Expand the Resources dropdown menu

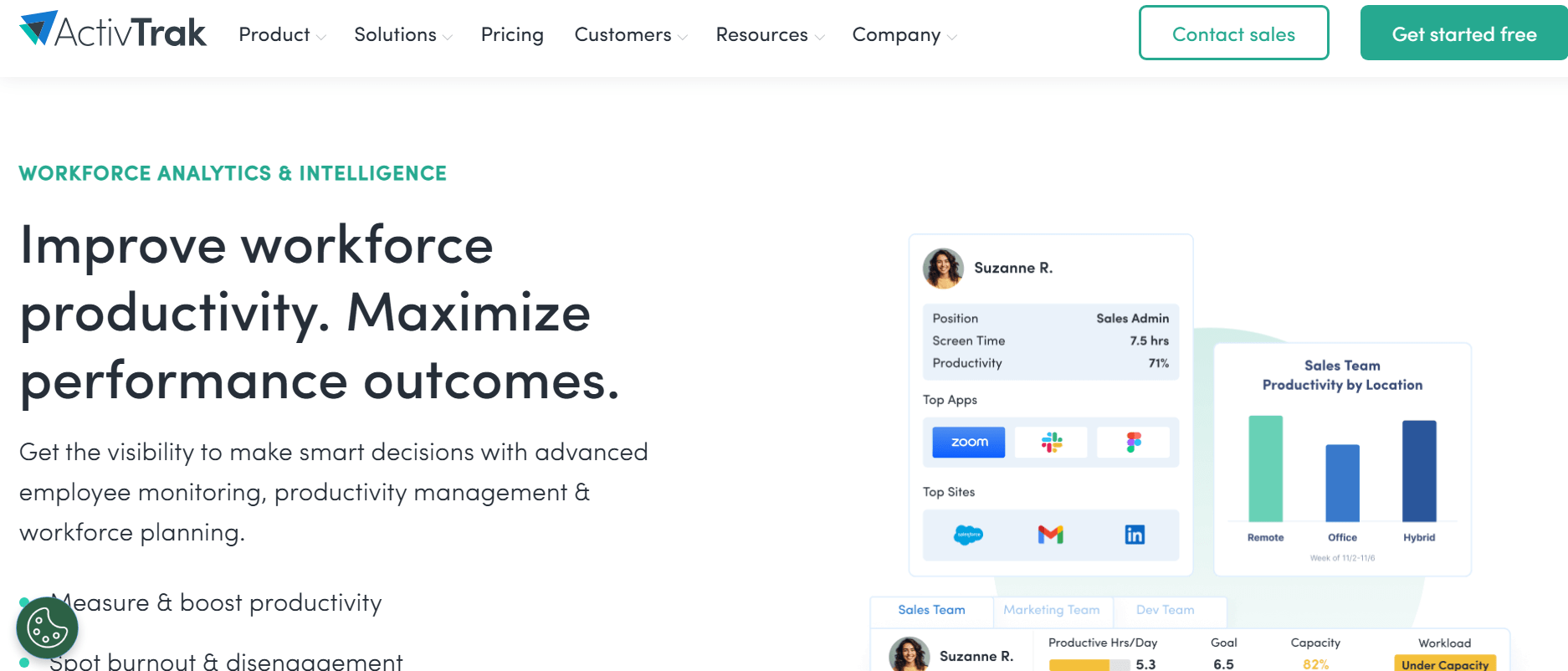770,34
